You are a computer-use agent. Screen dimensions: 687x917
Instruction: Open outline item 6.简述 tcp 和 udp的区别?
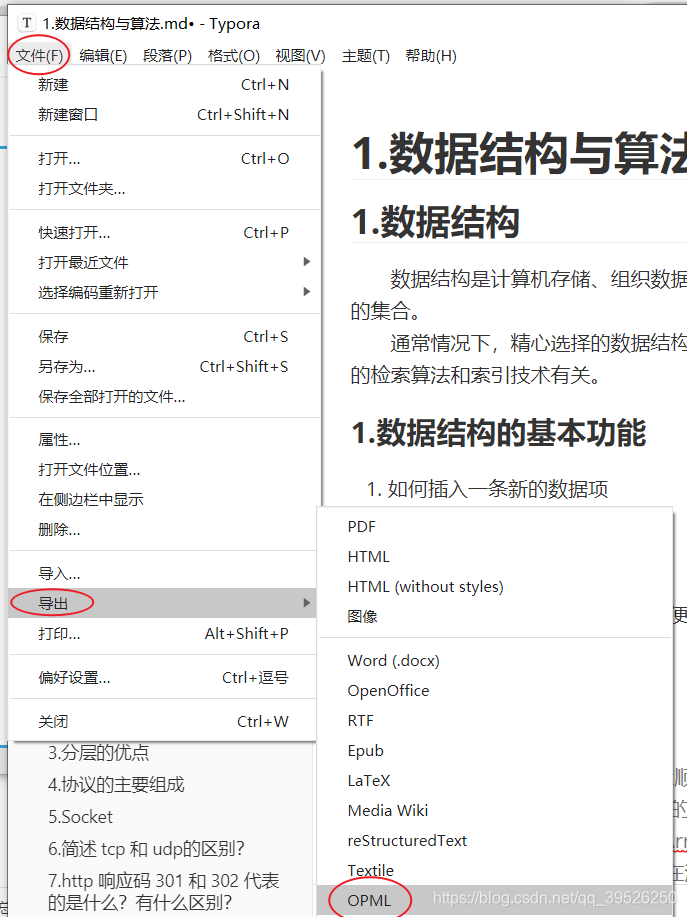point(146,849)
